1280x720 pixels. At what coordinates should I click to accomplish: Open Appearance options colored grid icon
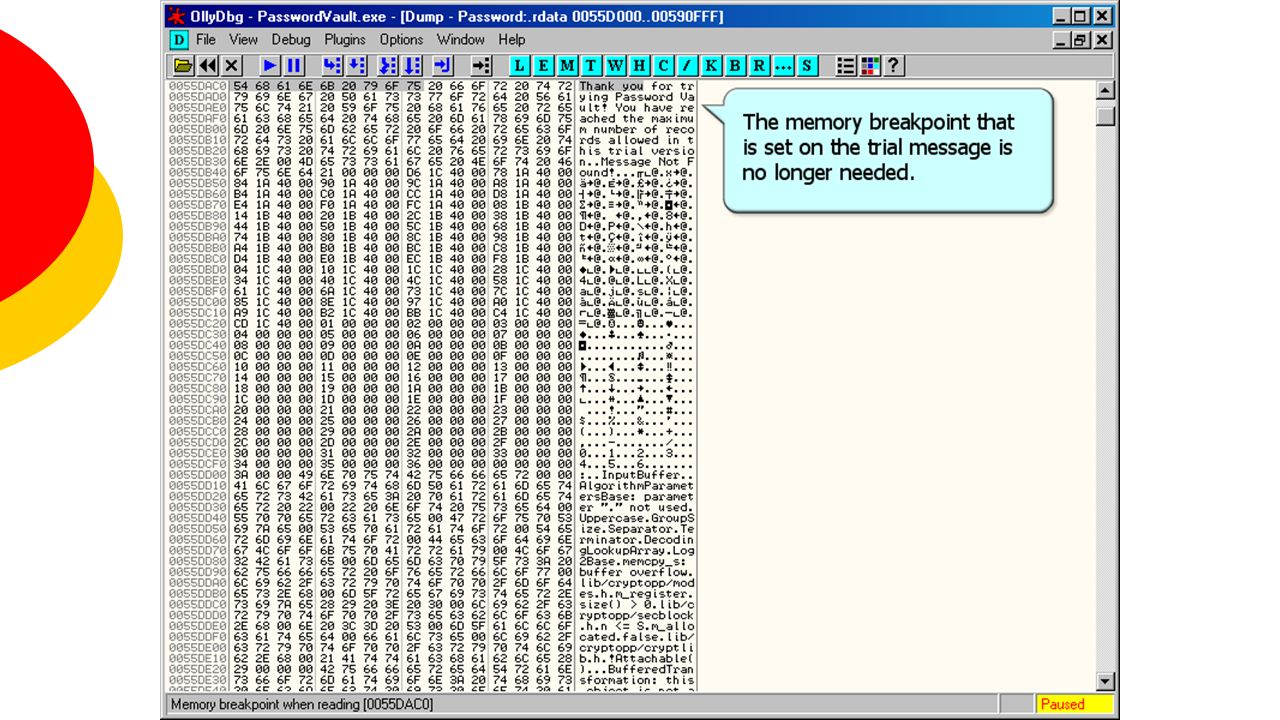[870, 66]
